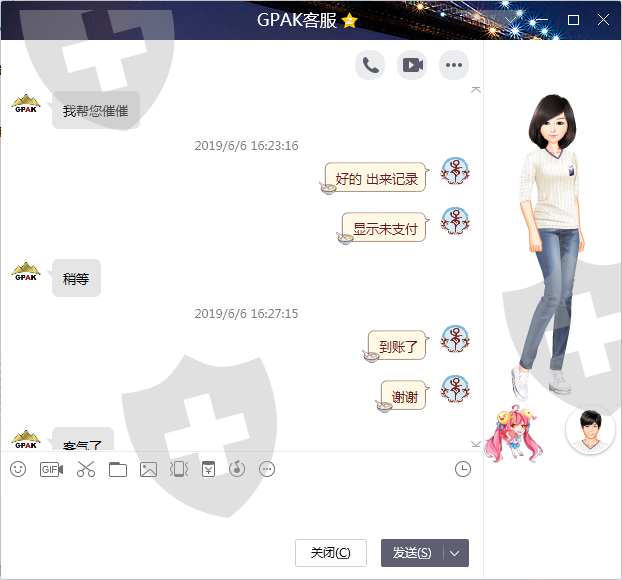Click own avatar beside 谢谢
Image resolution: width=622 pixels, height=580 pixels.
point(455,389)
